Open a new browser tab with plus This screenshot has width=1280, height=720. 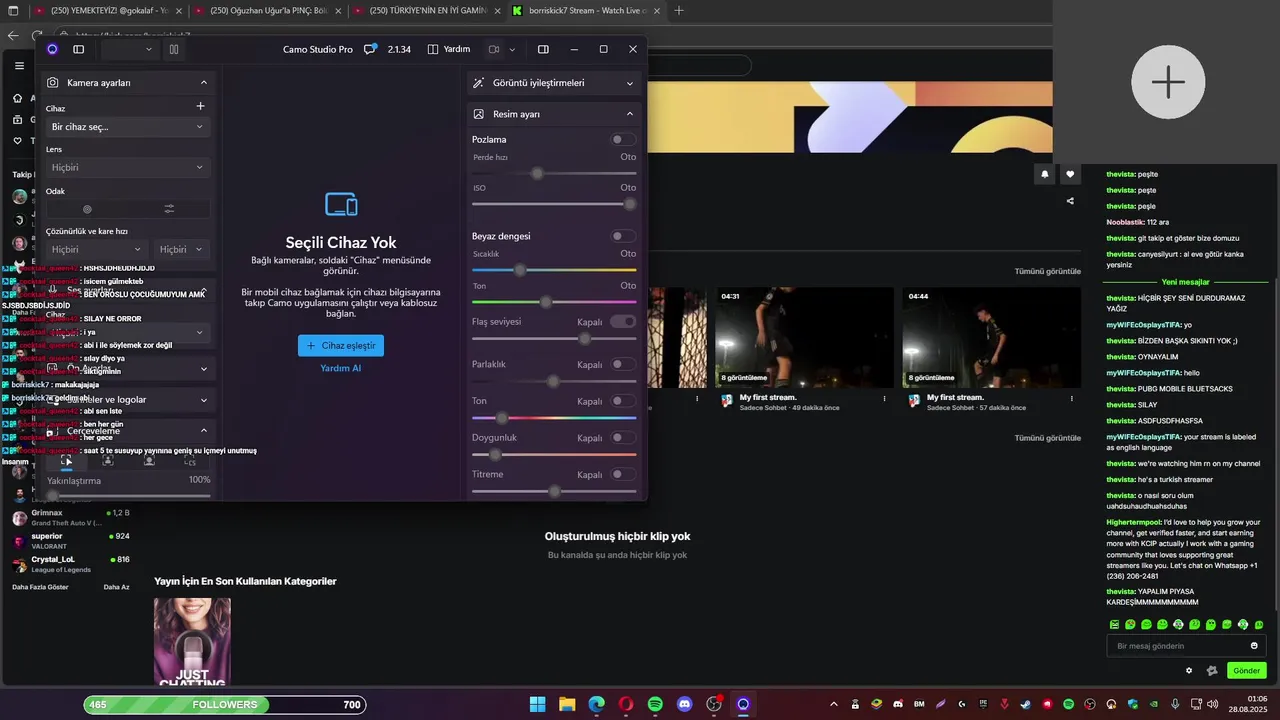[679, 11]
